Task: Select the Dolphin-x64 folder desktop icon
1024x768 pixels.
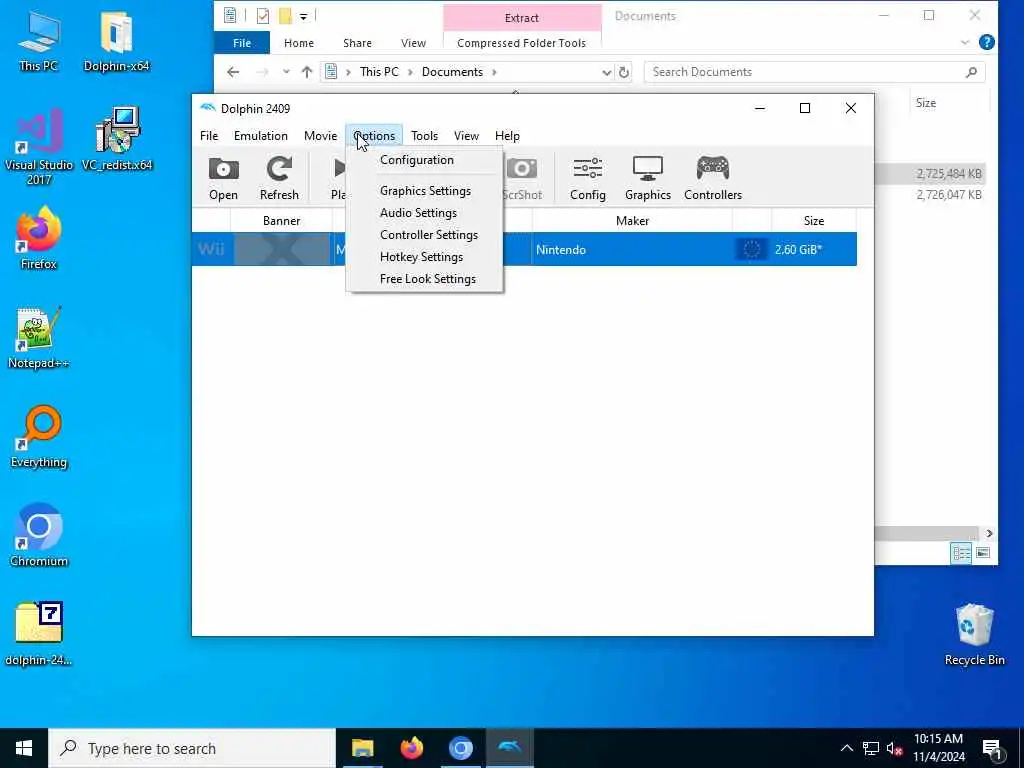Action: click(x=116, y=42)
